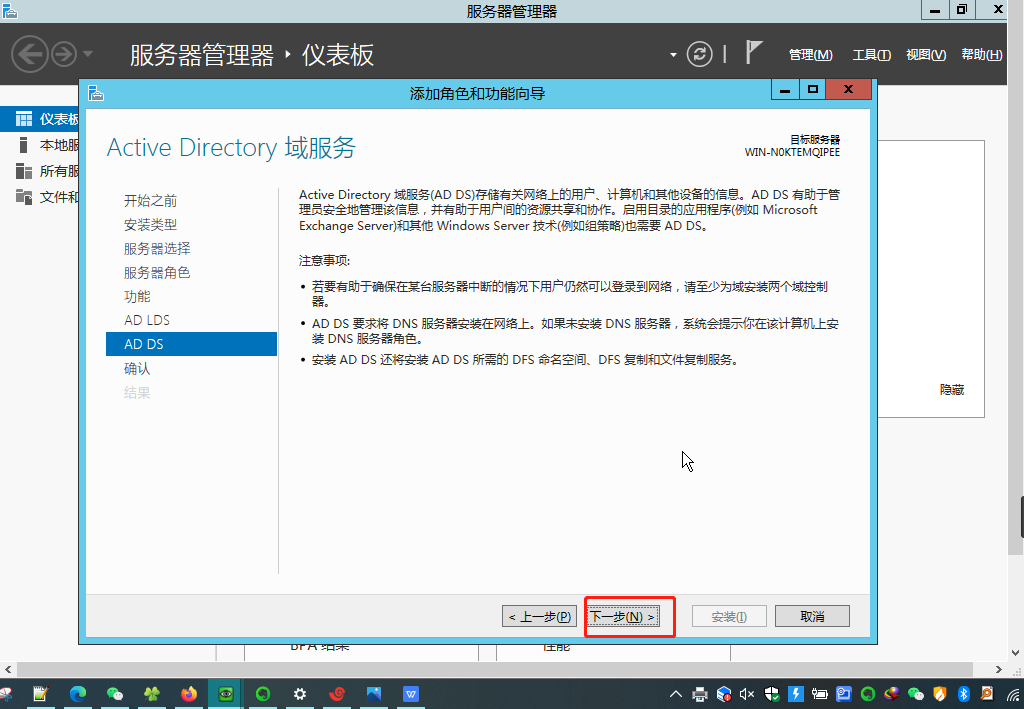Click the 注意事项: label
Viewport: 1024px width, 709px height.
click(325, 261)
